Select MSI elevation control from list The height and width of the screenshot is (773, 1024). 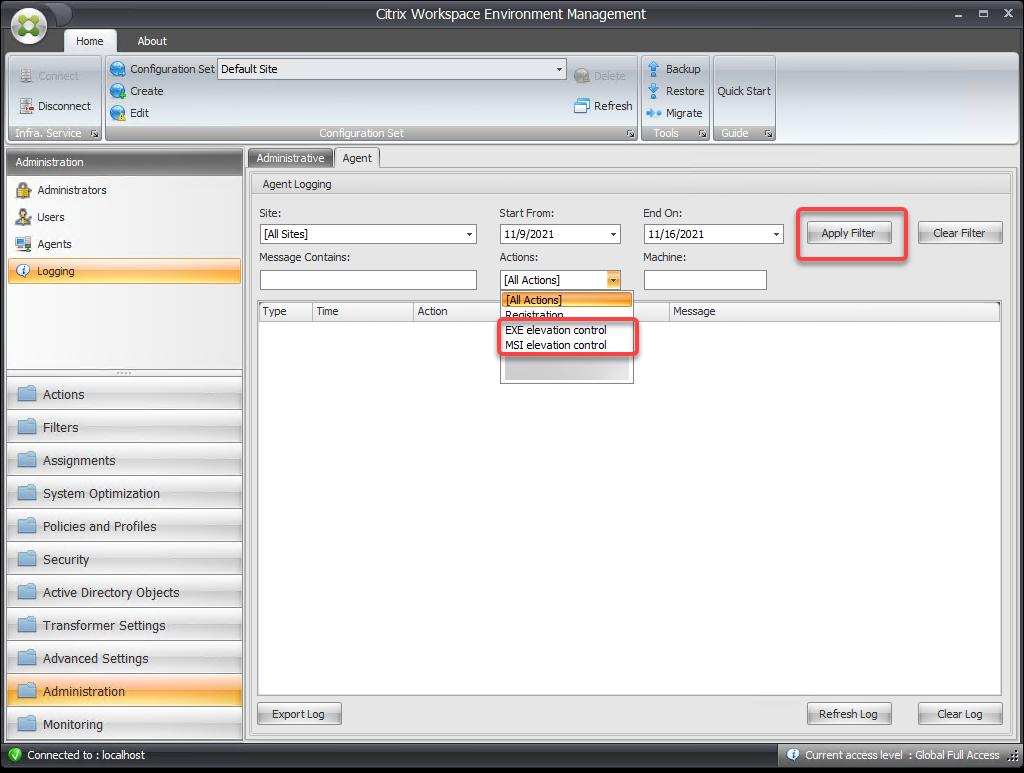pos(566,345)
